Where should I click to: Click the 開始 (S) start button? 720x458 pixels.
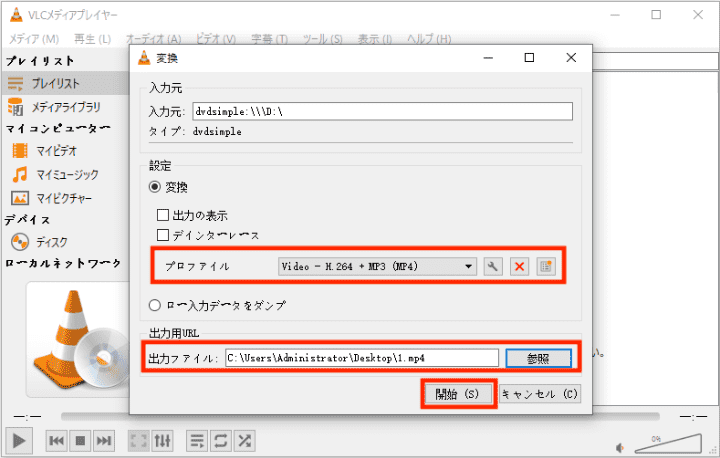458,394
